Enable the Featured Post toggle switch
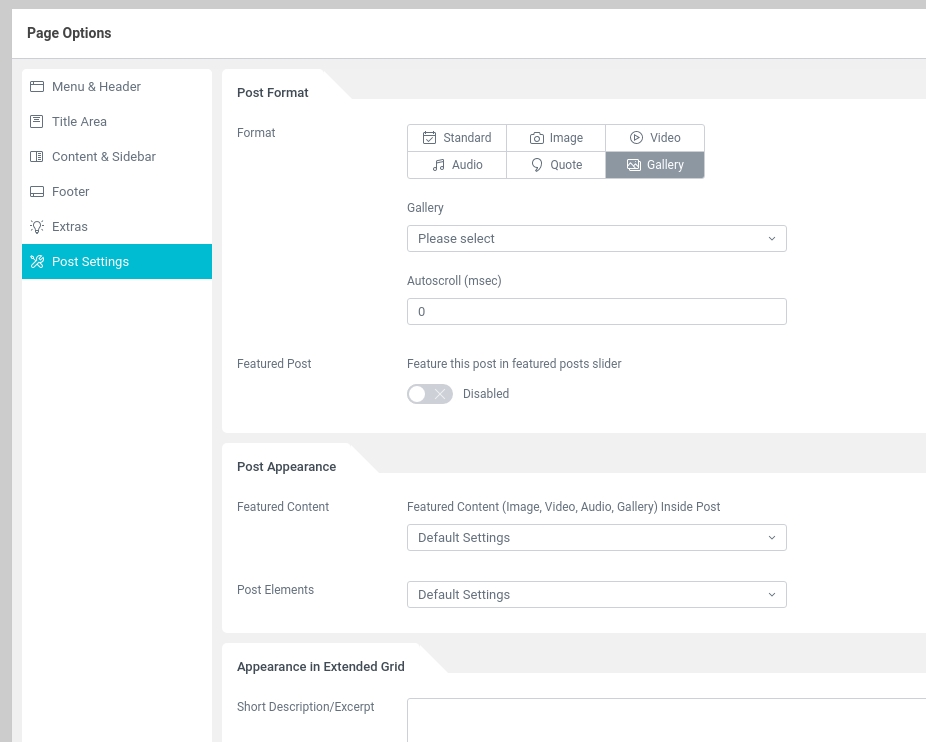 pos(430,394)
